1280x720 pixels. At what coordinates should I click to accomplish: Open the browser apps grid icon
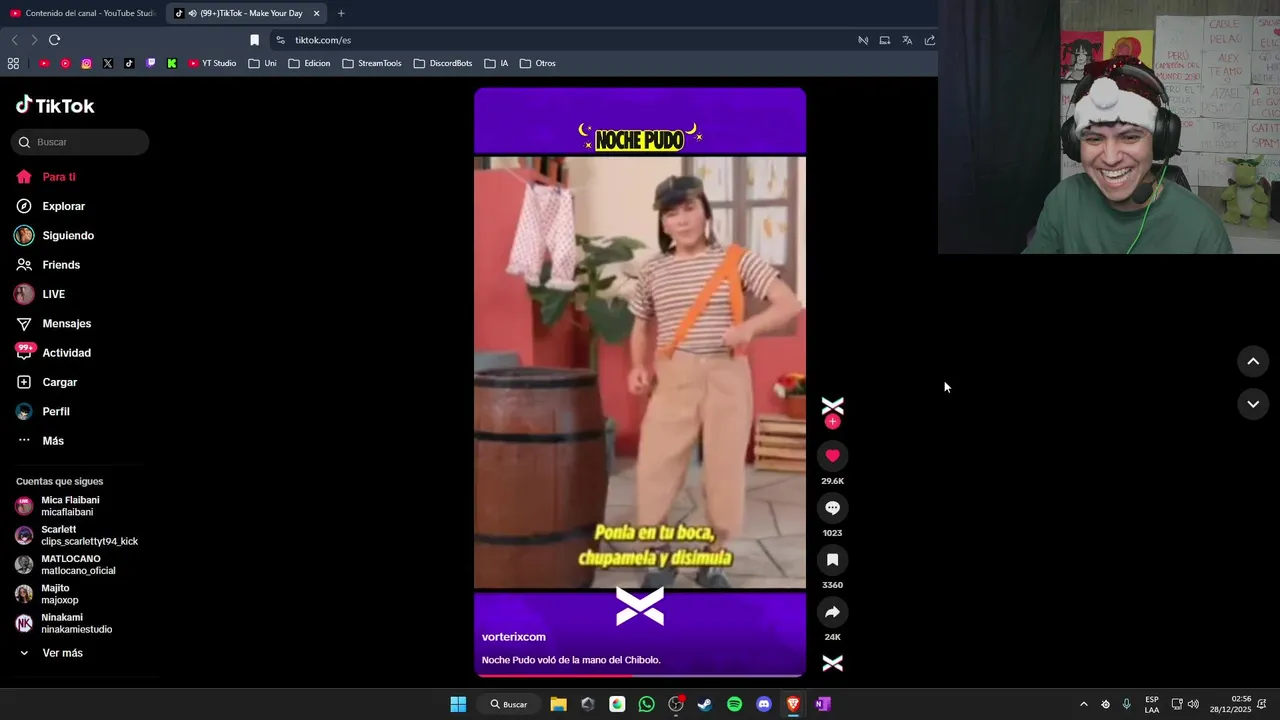point(13,63)
